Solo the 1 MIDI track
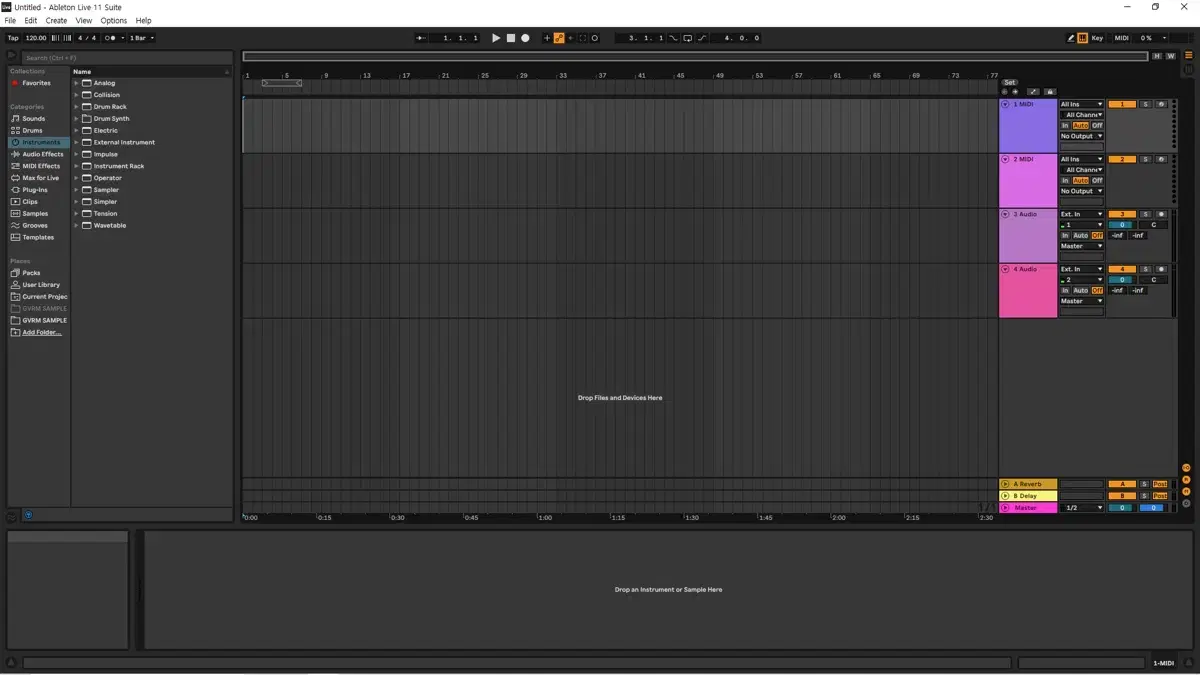 (1146, 104)
